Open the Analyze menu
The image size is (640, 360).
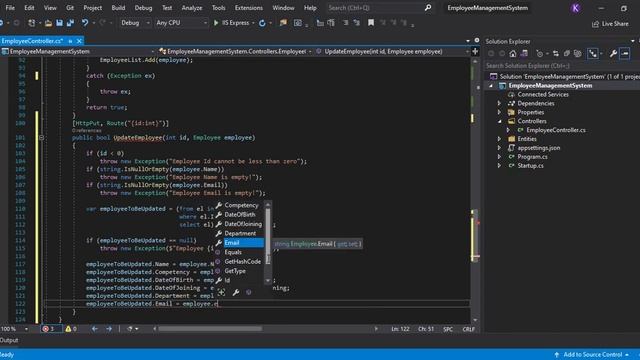coord(192,8)
